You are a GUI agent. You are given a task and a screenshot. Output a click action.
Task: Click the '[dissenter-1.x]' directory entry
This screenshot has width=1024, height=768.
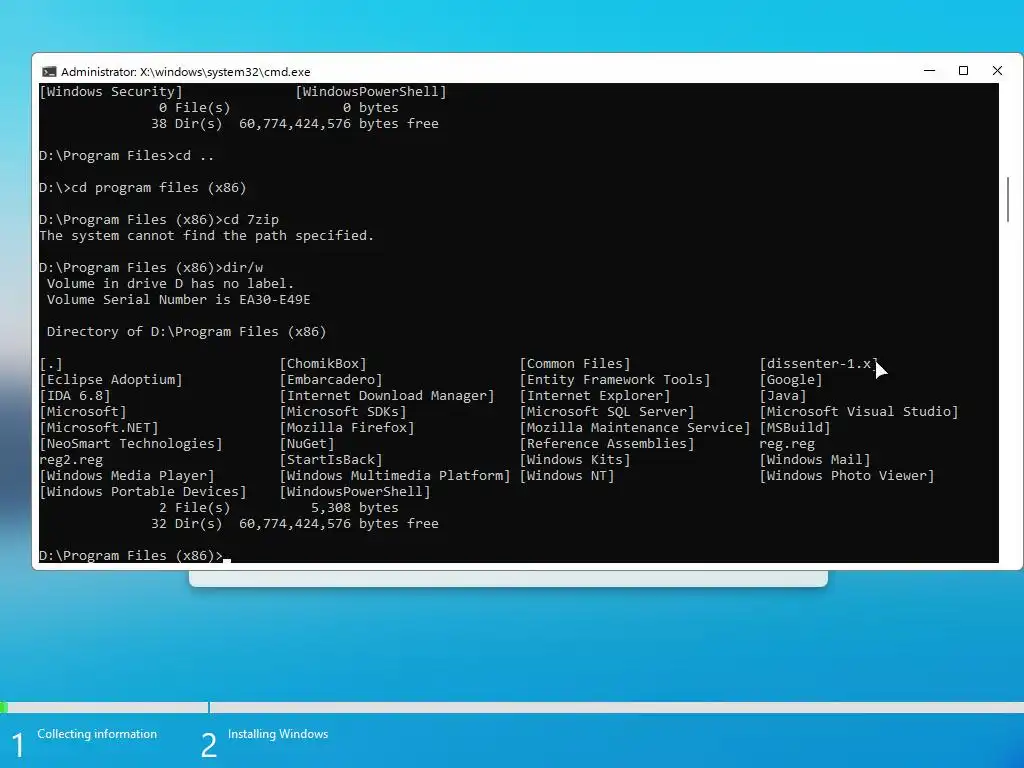819,364
